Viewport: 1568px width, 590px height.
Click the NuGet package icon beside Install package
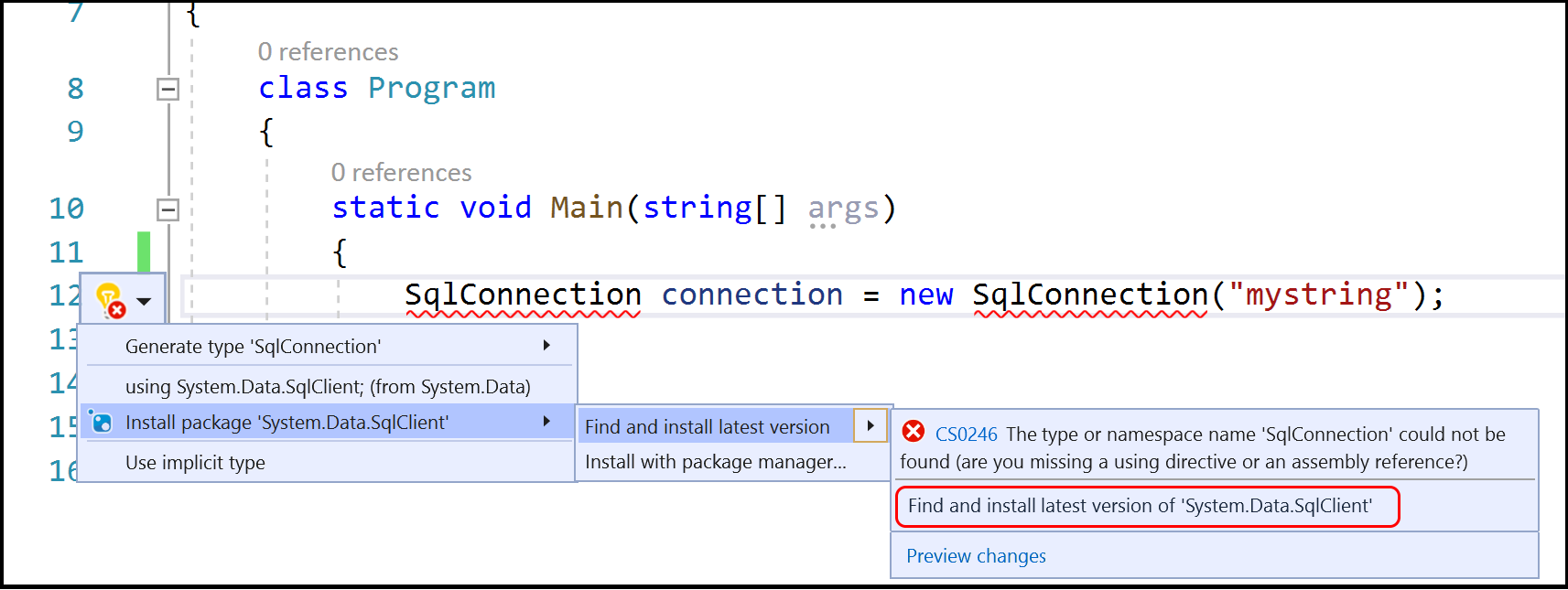[101, 423]
